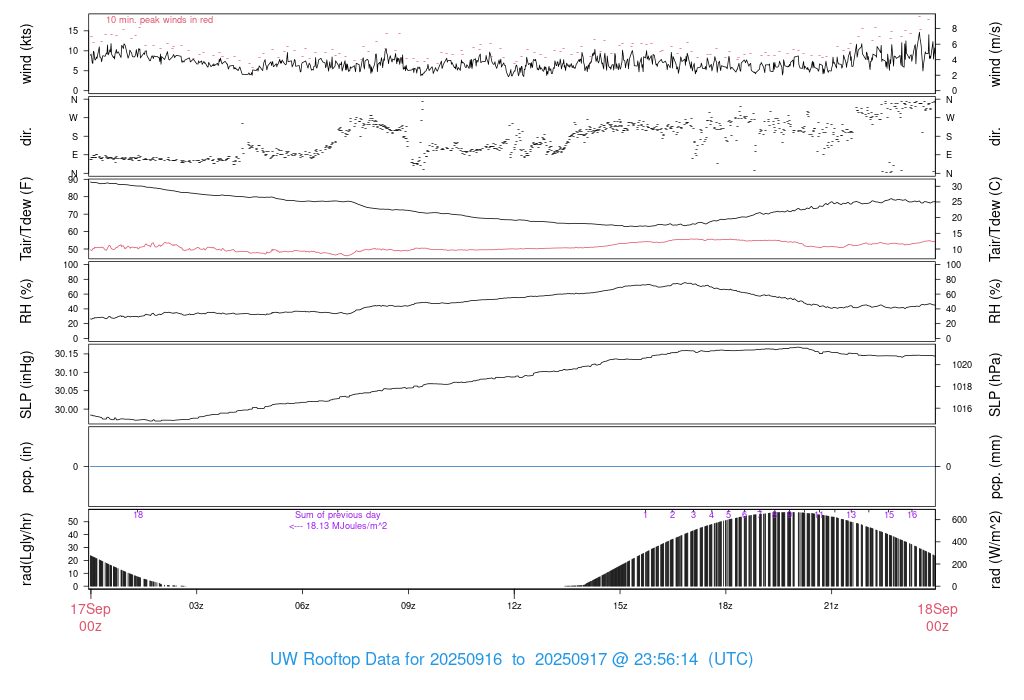Click the '600' W/m^2 tick label
The height and width of the screenshot is (700, 1024).
tap(959, 520)
